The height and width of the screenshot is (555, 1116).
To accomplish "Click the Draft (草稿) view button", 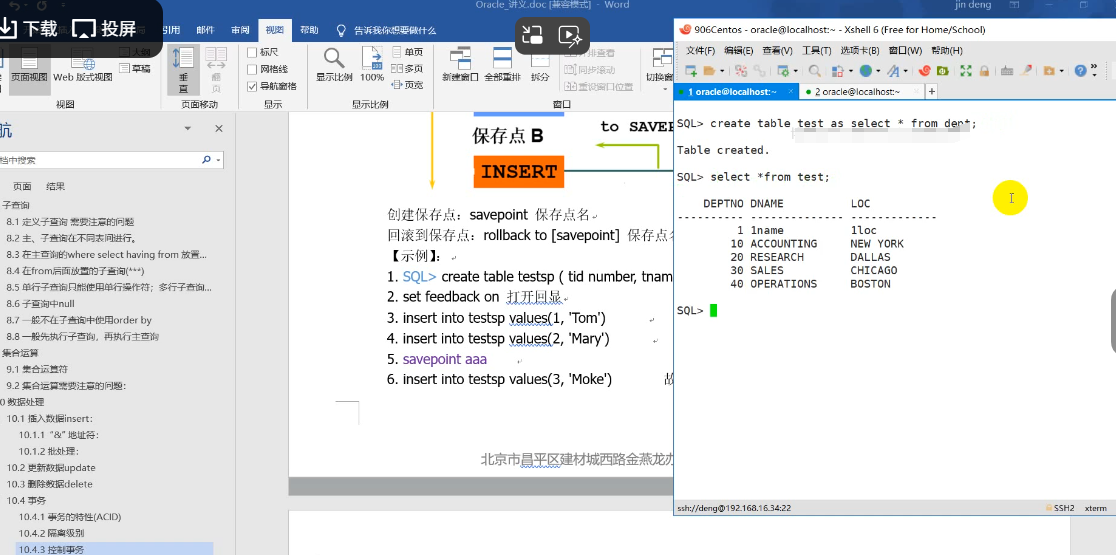I will click(135, 68).
